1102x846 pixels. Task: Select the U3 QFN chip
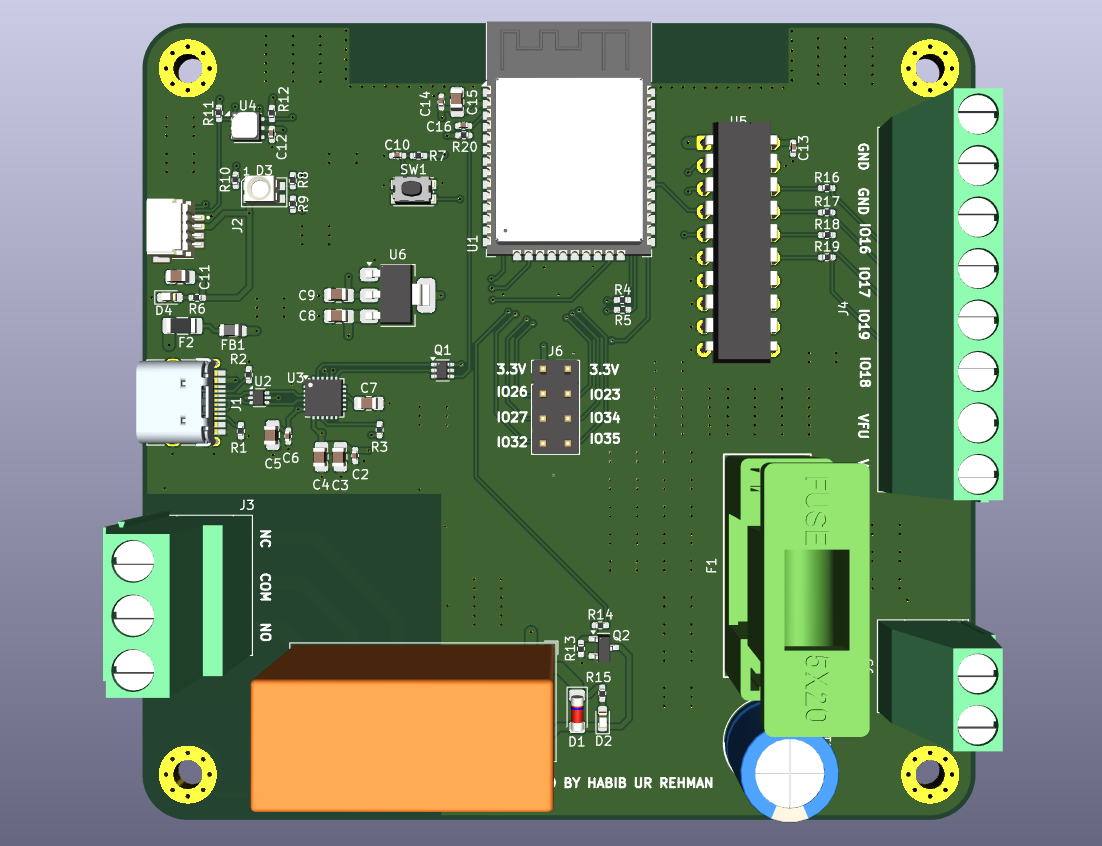324,398
